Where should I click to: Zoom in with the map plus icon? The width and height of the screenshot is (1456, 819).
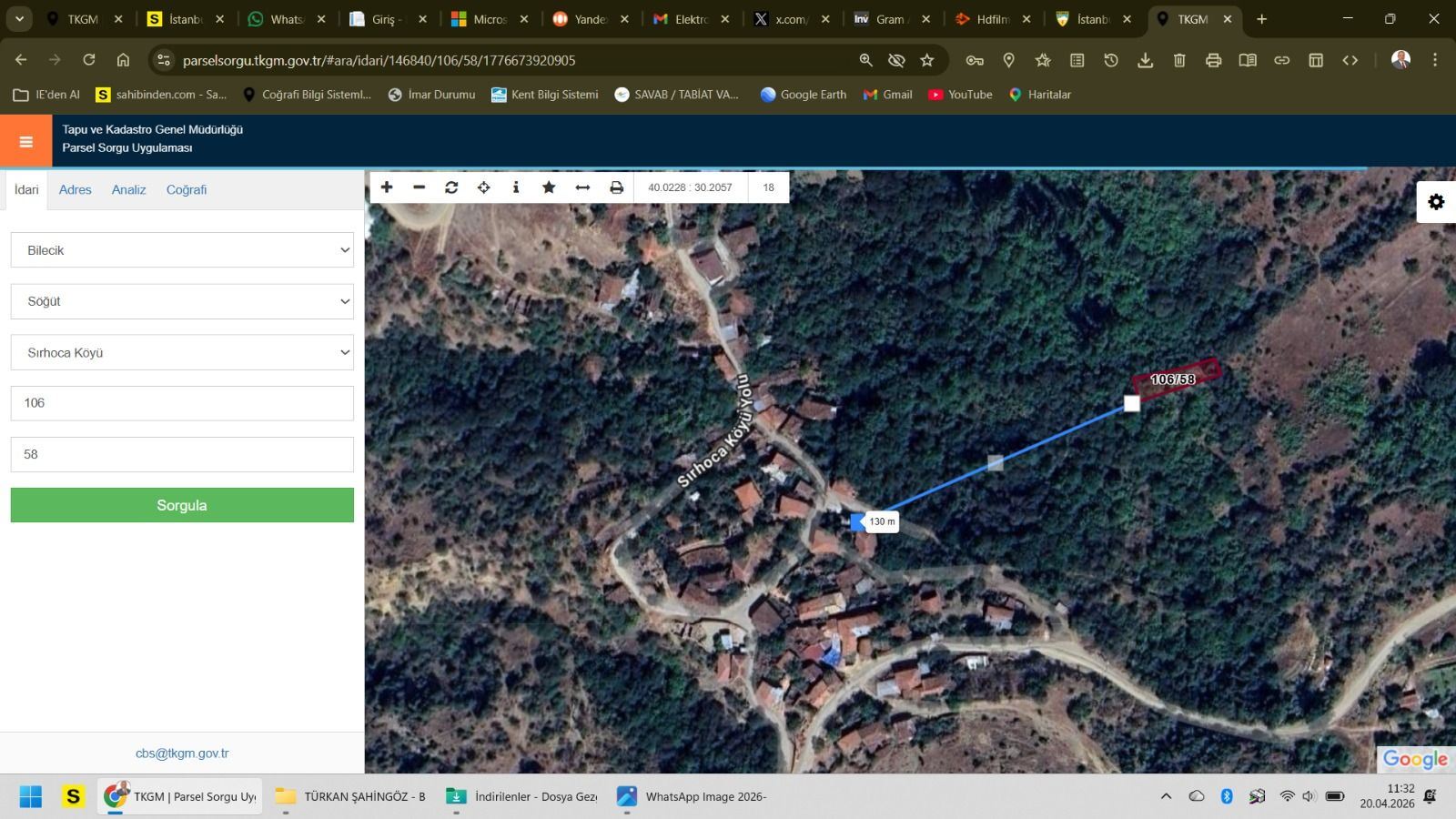point(387,187)
